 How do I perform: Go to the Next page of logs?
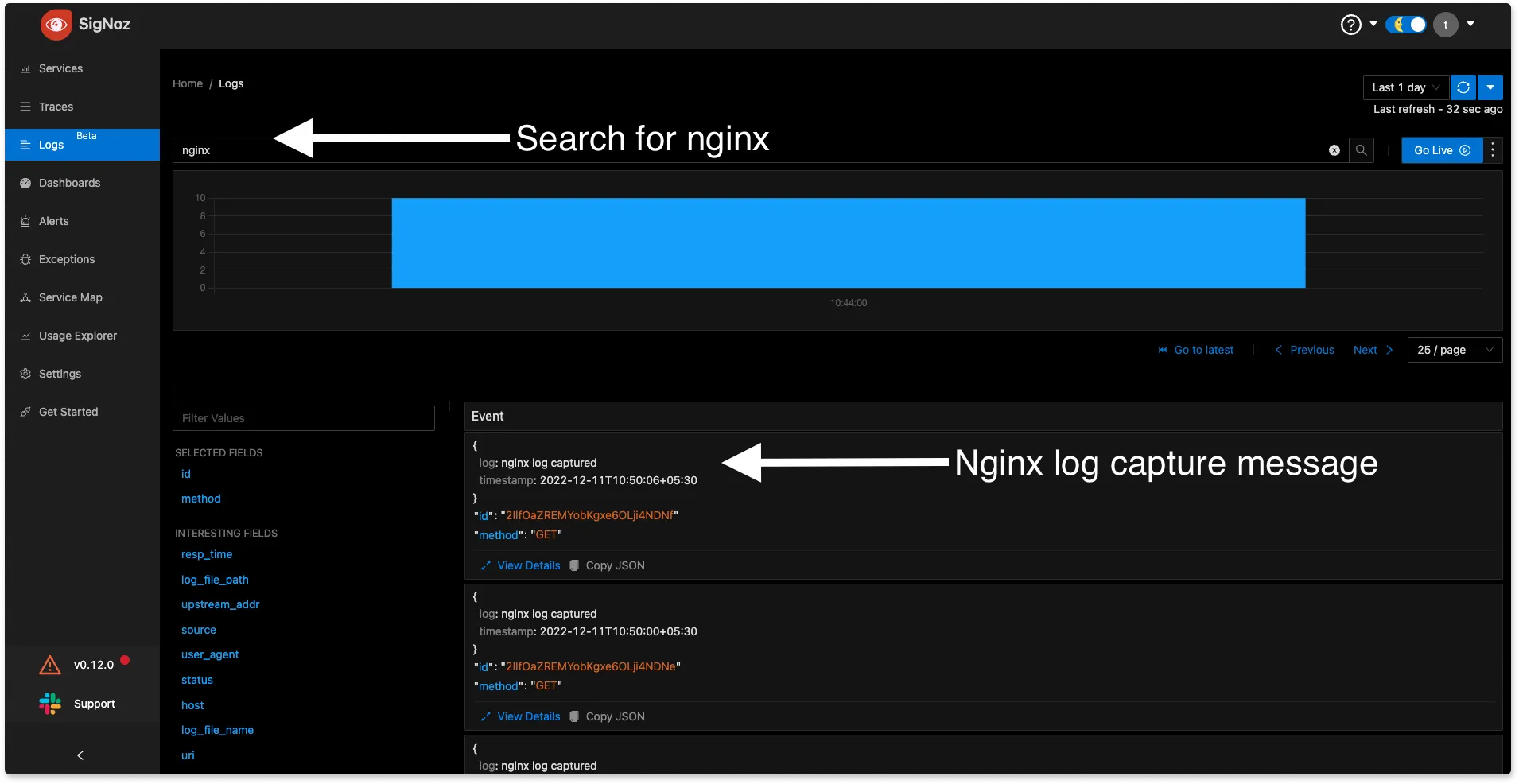pos(1373,350)
